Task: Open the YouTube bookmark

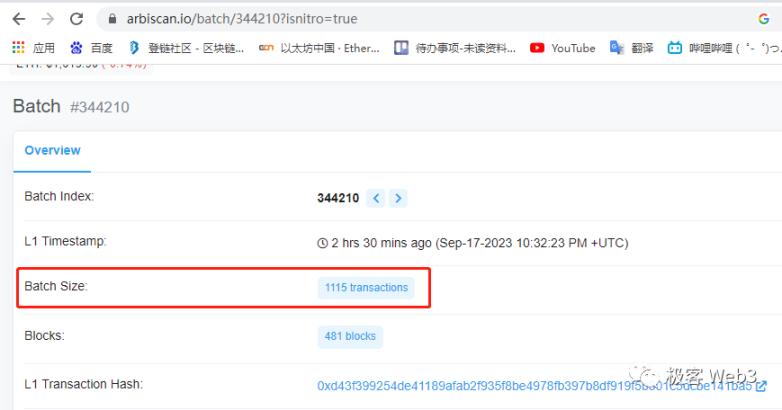Action: click(563, 48)
